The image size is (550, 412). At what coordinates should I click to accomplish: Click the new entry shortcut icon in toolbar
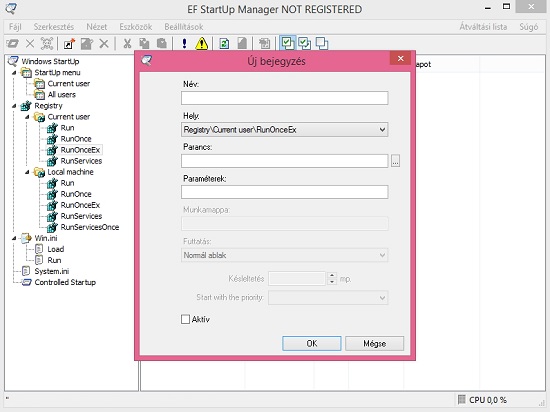point(69,44)
